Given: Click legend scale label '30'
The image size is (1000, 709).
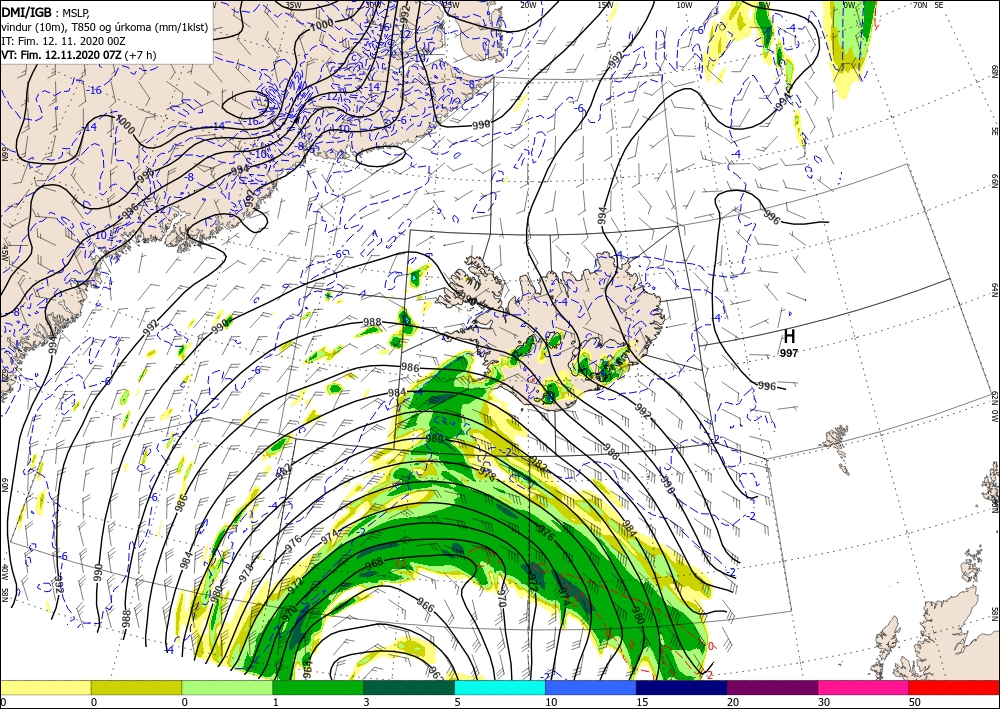Looking at the screenshot, I should coord(824,702).
